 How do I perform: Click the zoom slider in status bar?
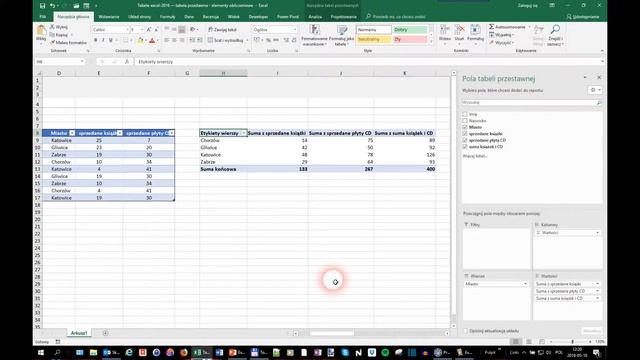pyautogui.click(x=572, y=342)
